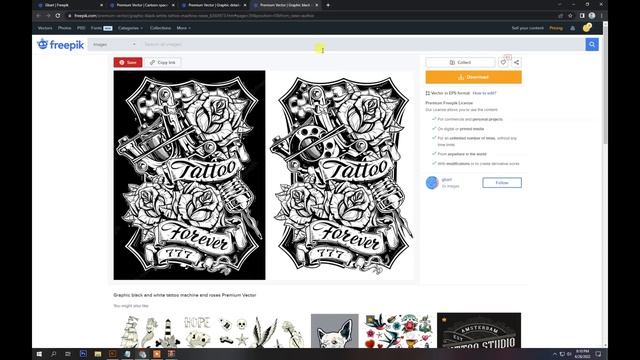Open File Explorer from the taskbar
Screen dimensions: 640x360
coord(98,354)
